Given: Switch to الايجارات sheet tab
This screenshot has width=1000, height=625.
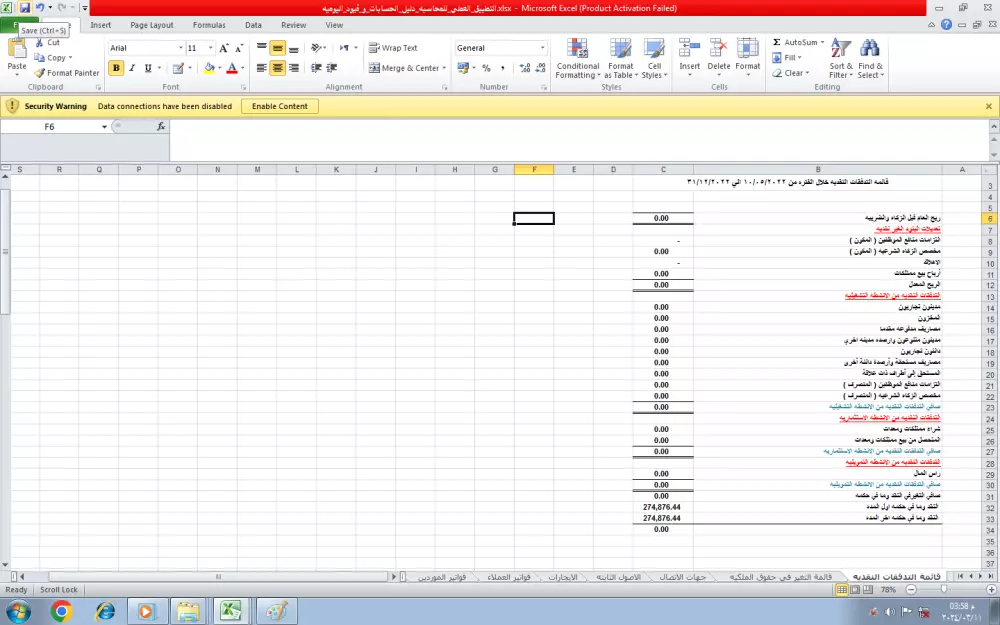Looking at the screenshot, I should (x=562, y=577).
